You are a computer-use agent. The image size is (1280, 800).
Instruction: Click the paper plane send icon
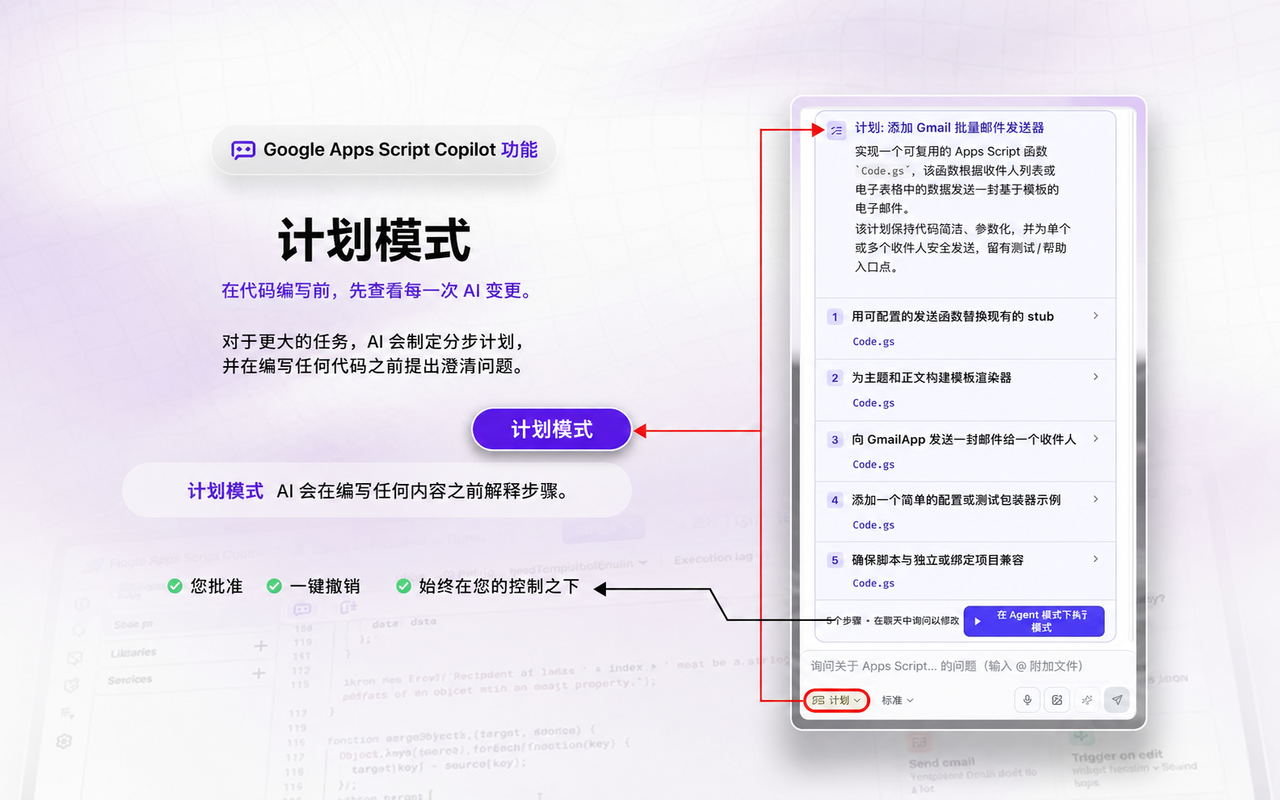pyautogui.click(x=1117, y=700)
